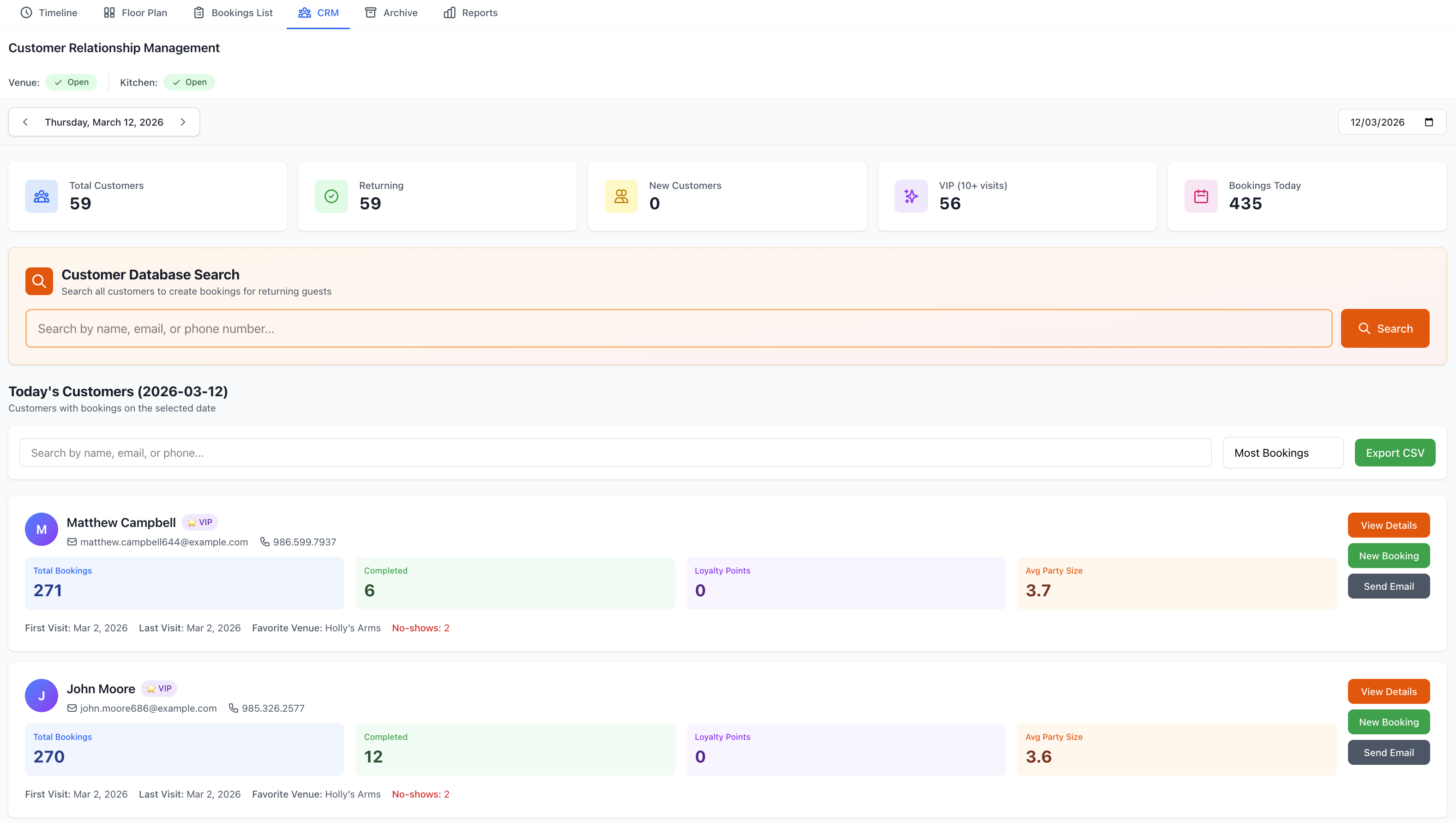
Task: Click the previous-day chevron arrow
Action: [25, 121]
